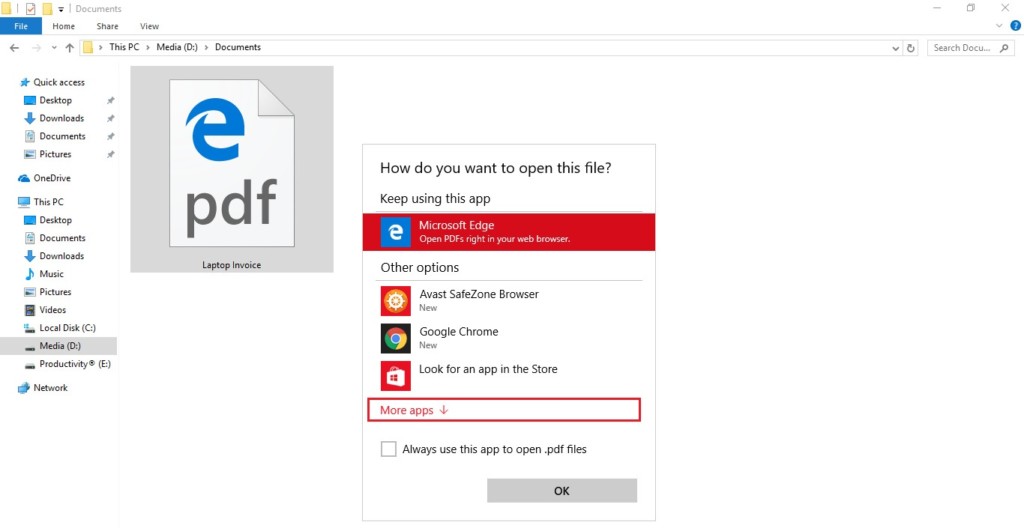
Task: Open the File ribbon tab
Action: pos(21,26)
